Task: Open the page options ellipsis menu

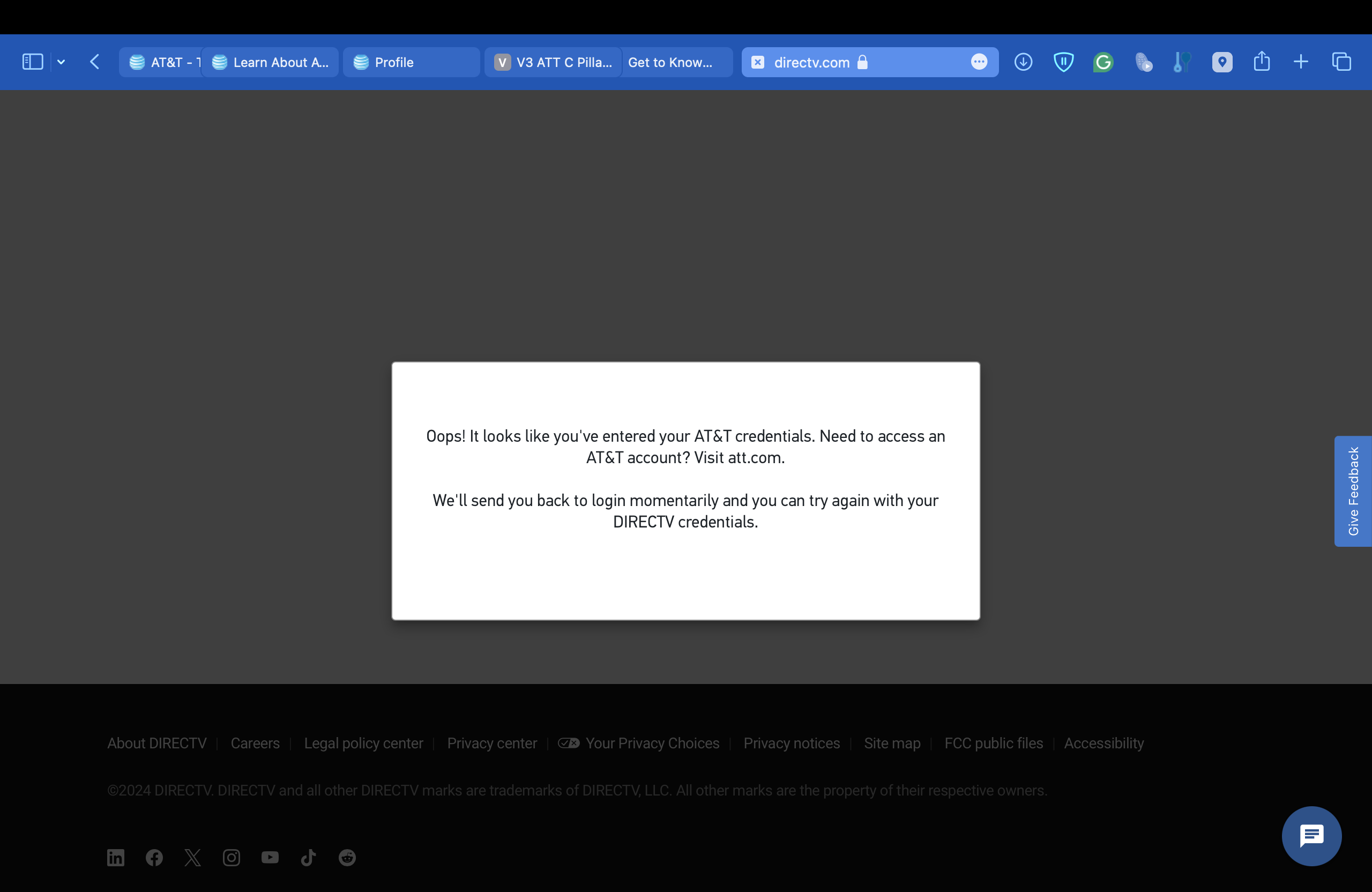Action: [979, 62]
